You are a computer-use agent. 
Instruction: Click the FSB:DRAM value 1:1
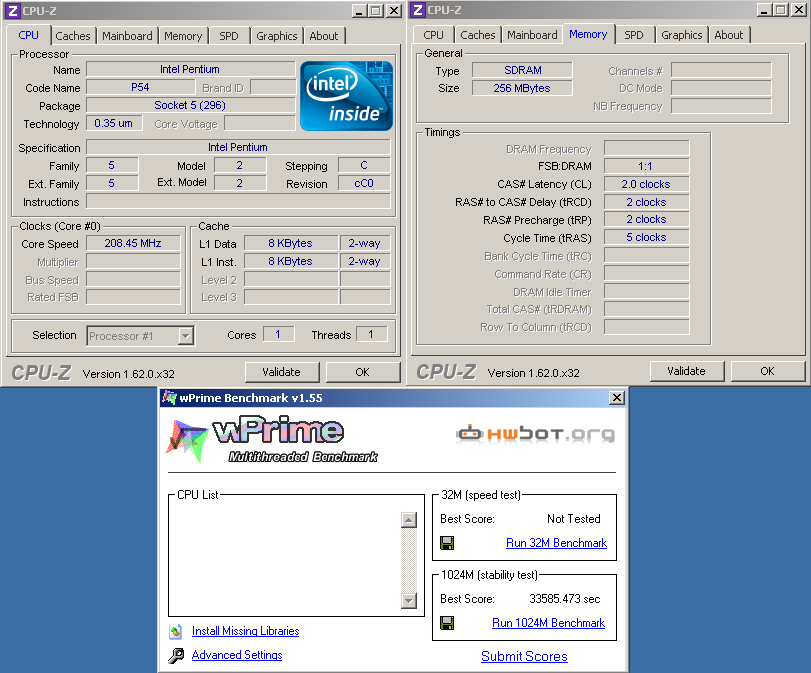646,166
